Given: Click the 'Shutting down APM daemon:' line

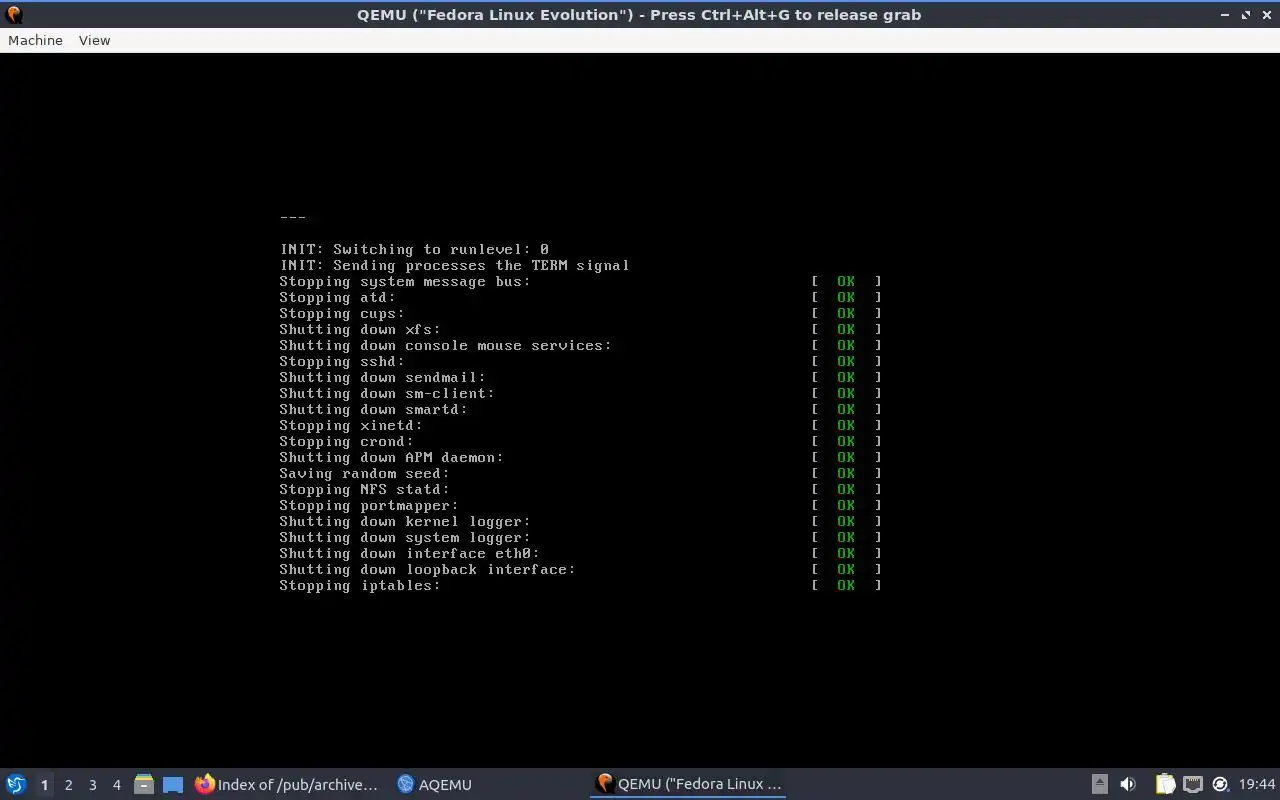Looking at the screenshot, I should pos(391,457).
